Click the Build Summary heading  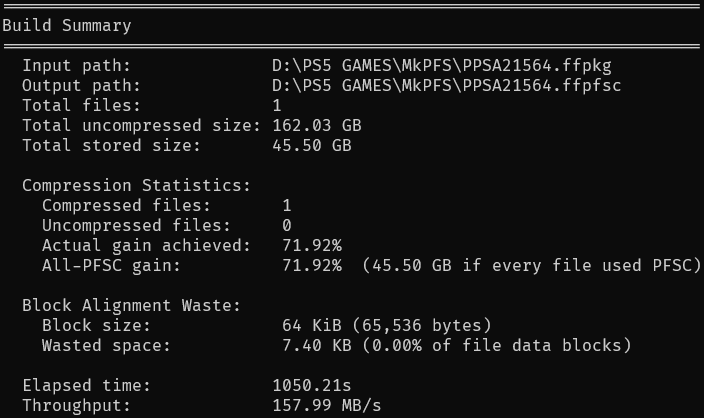[x=67, y=26]
